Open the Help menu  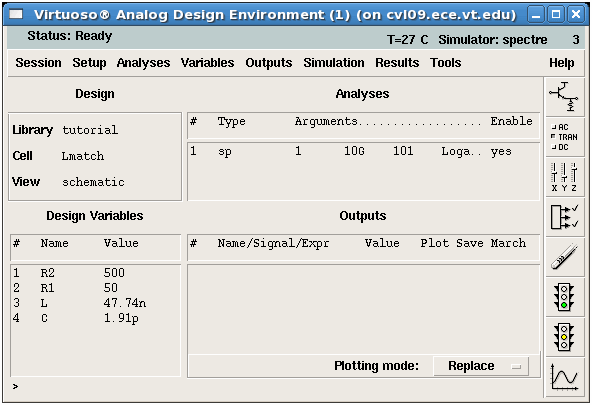coord(561,63)
